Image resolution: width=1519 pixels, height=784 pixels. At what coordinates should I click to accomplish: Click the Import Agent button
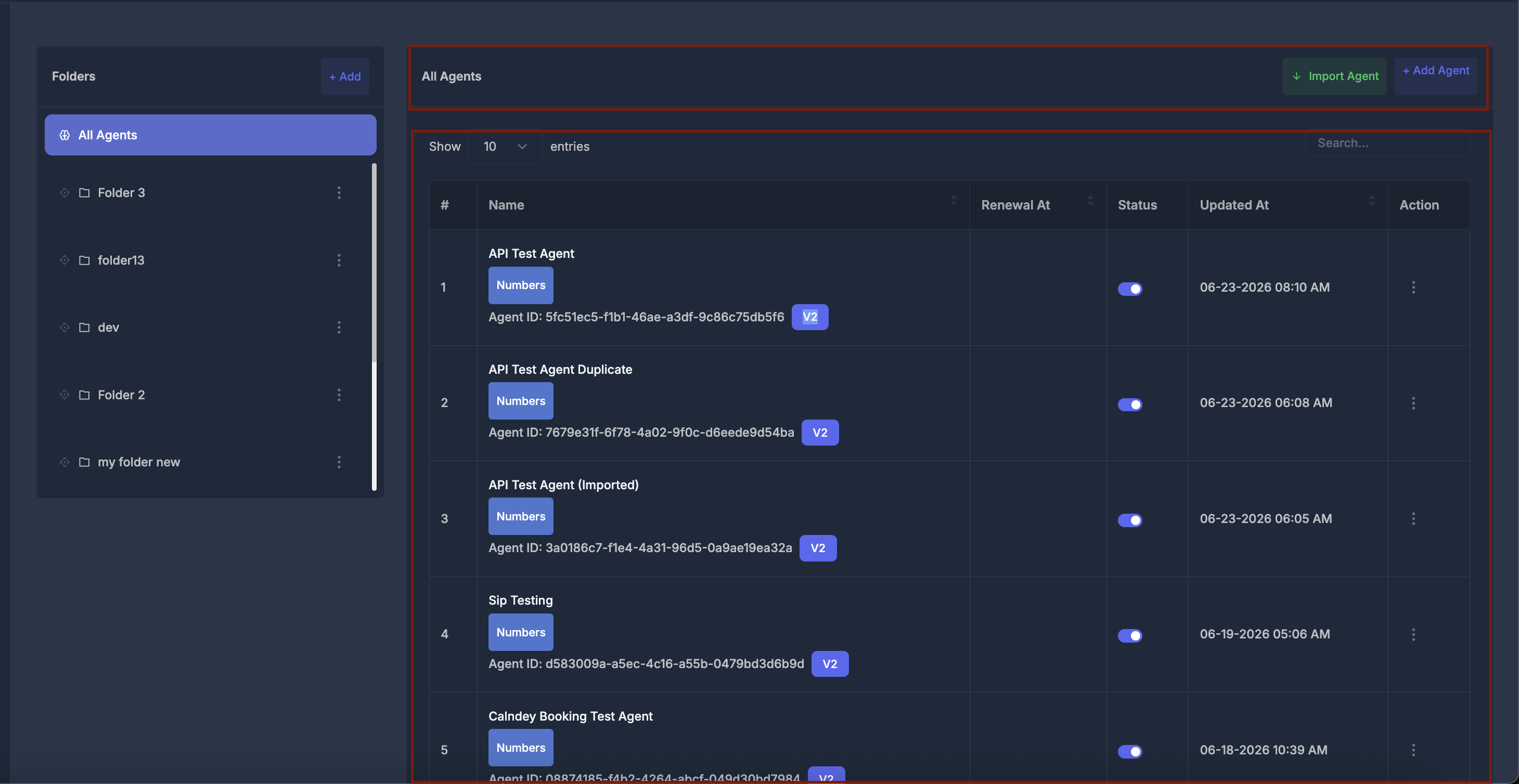(x=1334, y=76)
